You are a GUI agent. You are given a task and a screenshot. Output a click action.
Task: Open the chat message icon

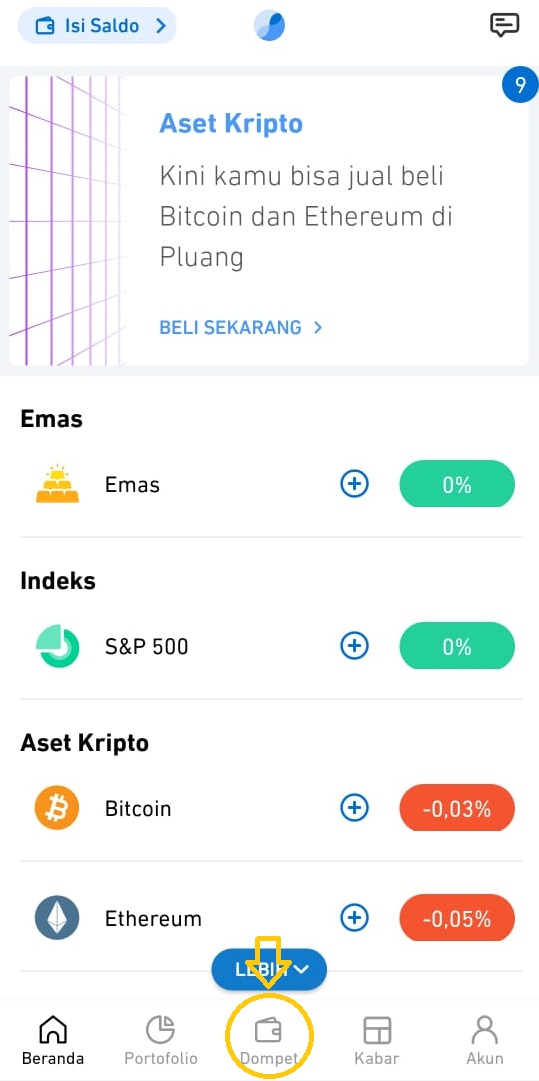[504, 26]
